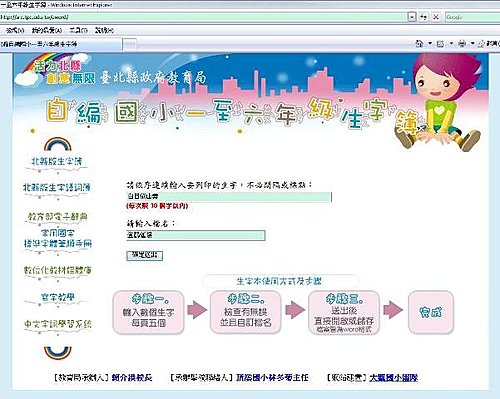This screenshot has width=500, height=399.
Task: Click the submit button below the file name field
Action: [145, 255]
